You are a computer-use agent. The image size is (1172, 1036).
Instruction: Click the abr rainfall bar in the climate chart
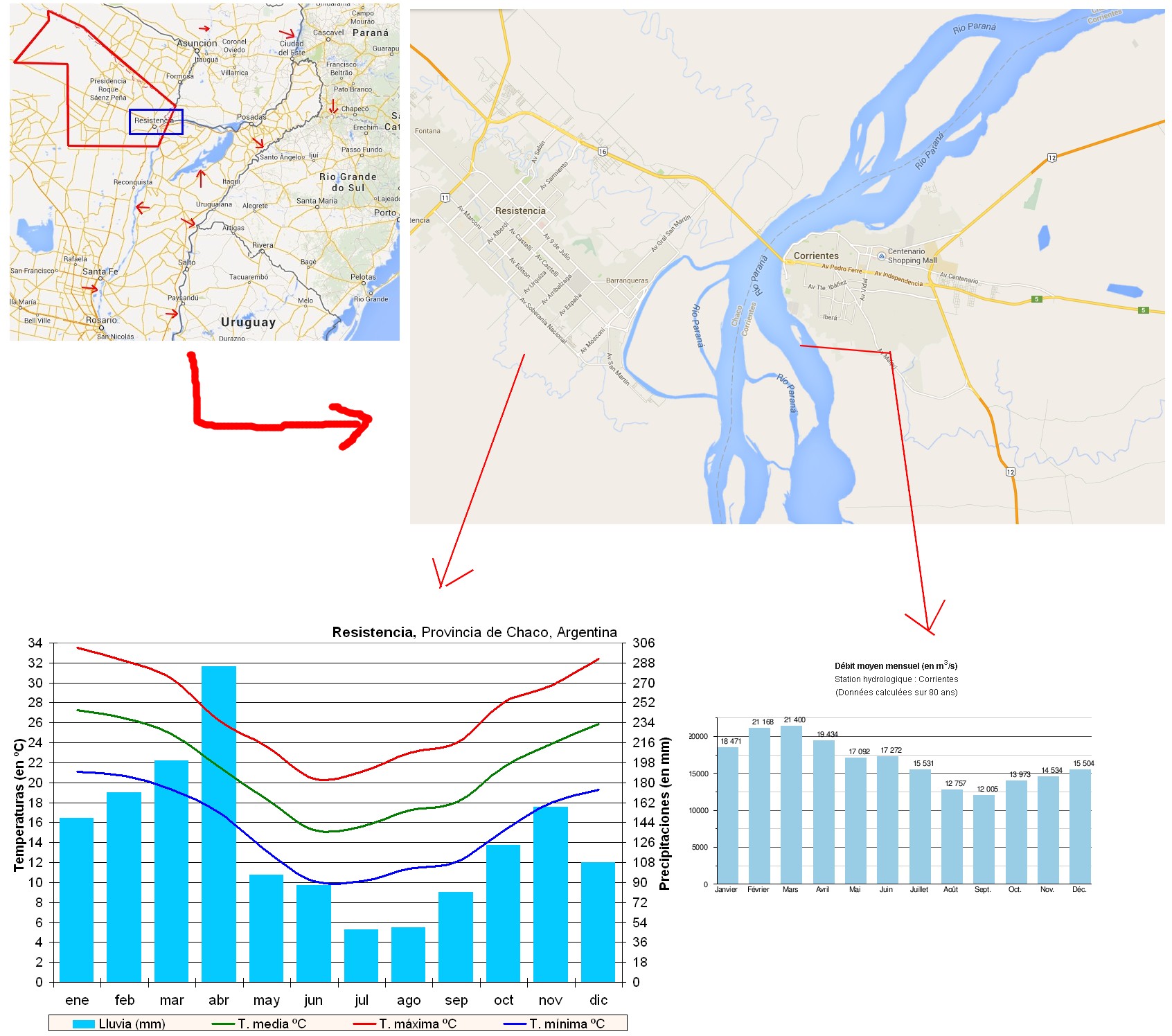[x=219, y=824]
